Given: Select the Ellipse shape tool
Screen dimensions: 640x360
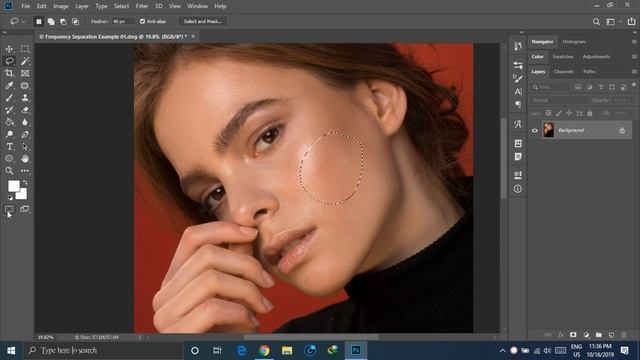Looking at the screenshot, I should (x=9, y=158).
